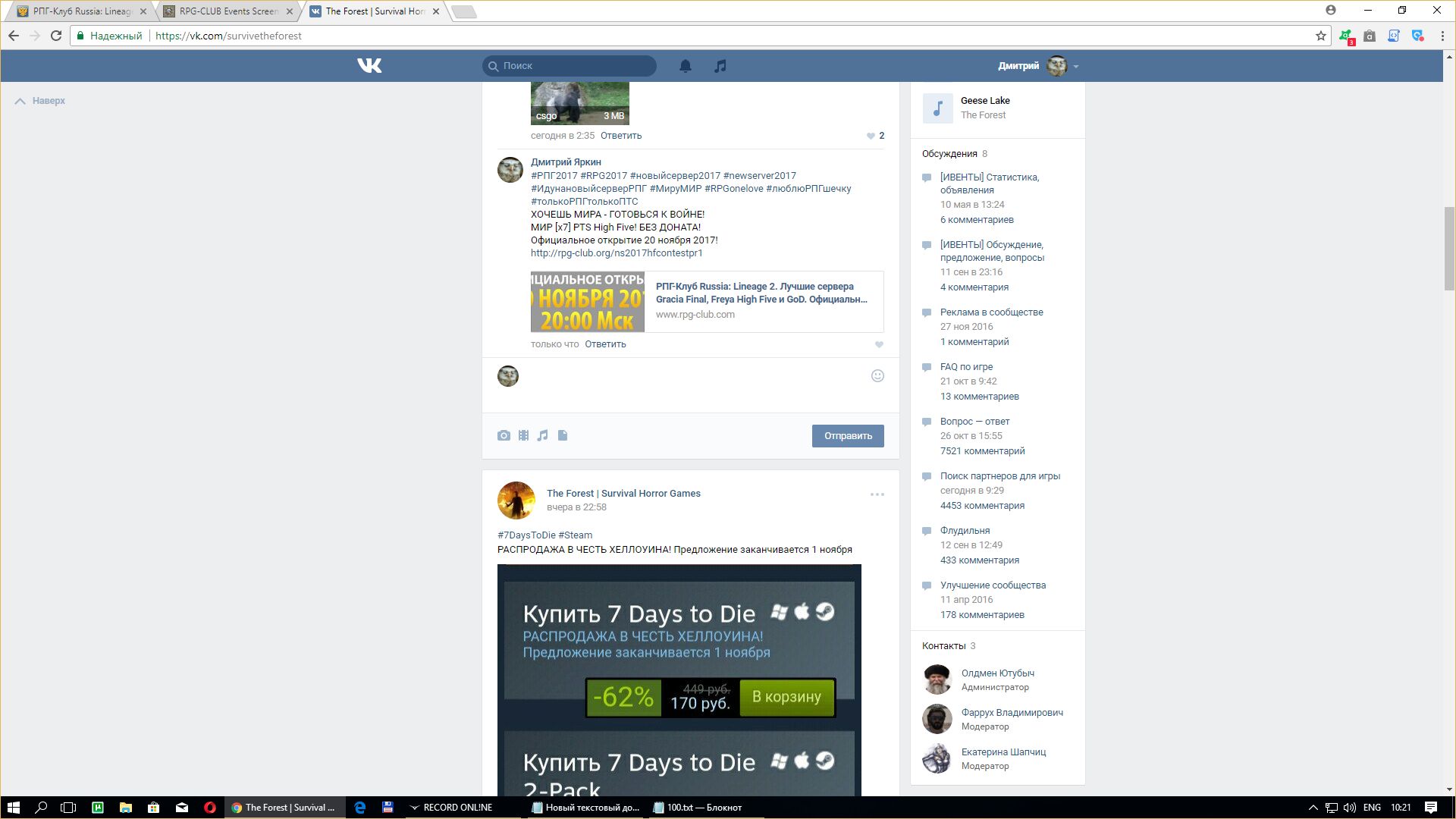Screen dimensions: 1456x819
Task: Expand the Дмитрий profile dropdown menu
Action: (1075, 67)
